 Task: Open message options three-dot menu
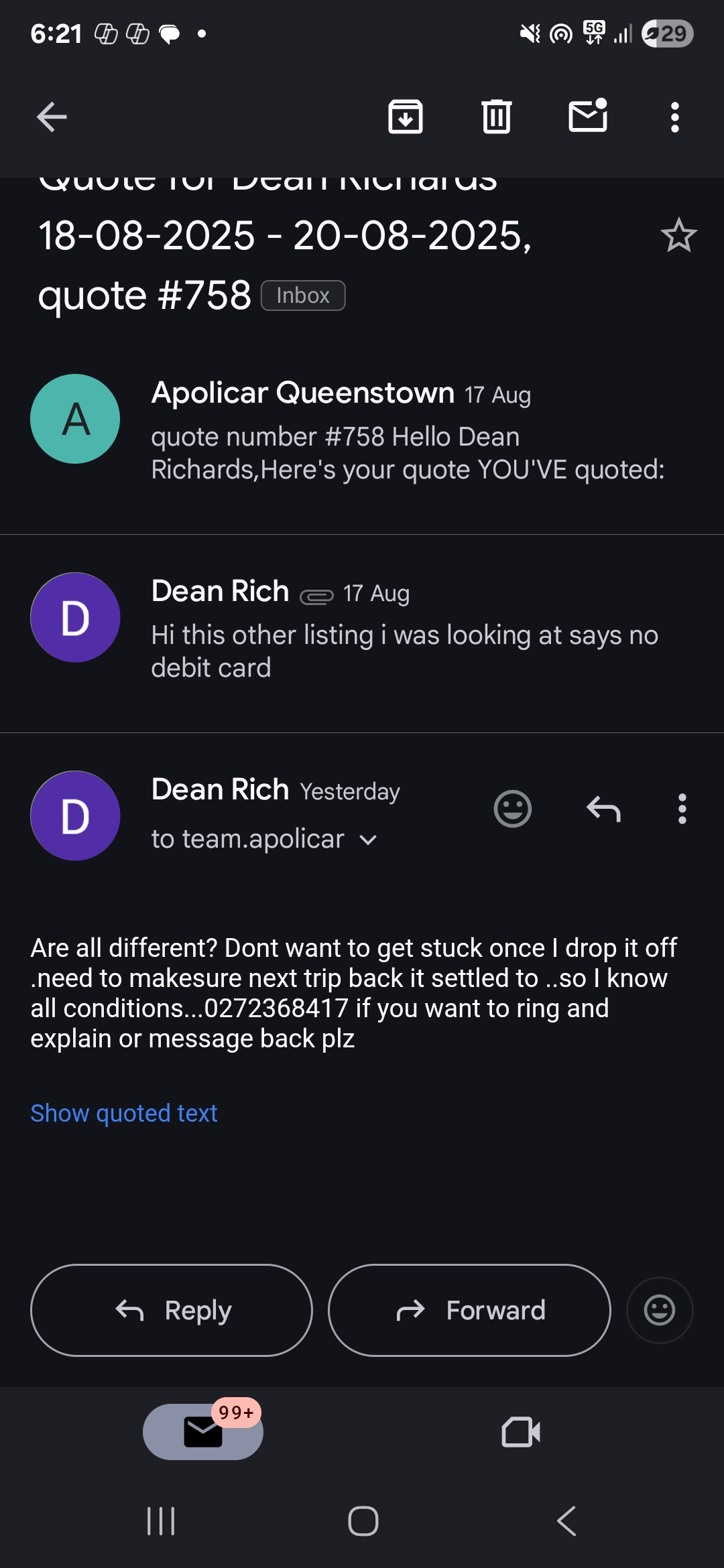coord(682,809)
